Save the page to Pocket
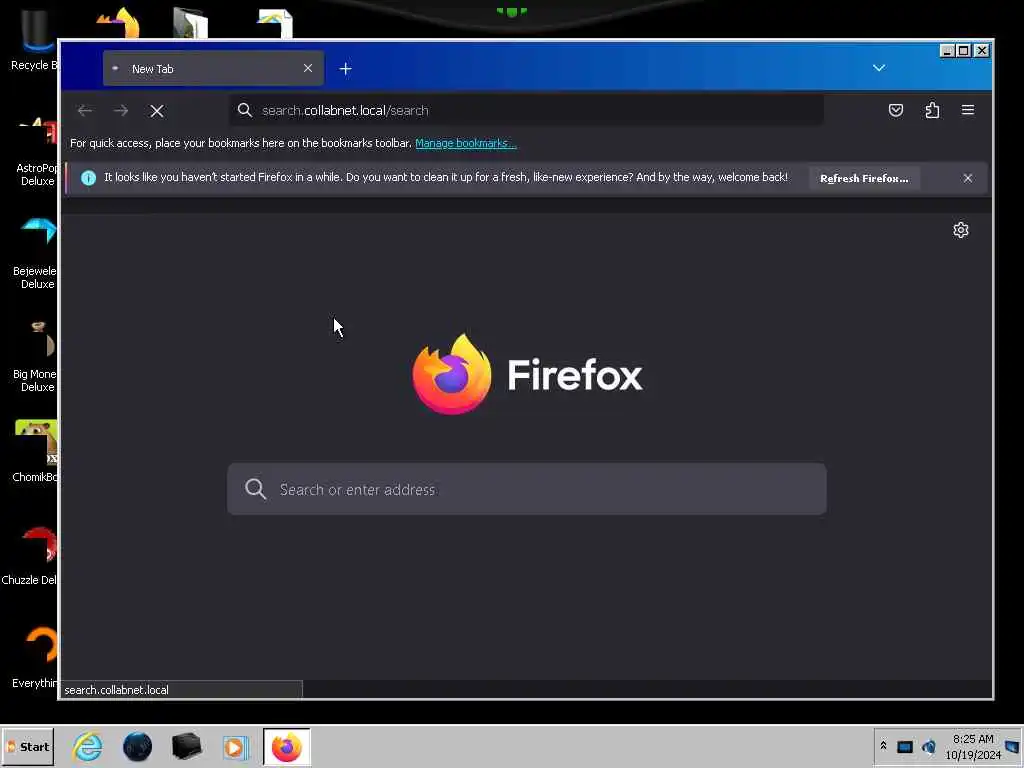1024x768 pixels. point(896,110)
